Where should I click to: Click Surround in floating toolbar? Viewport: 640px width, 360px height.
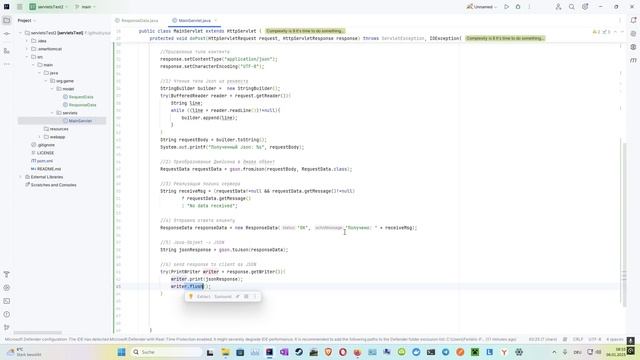click(223, 296)
